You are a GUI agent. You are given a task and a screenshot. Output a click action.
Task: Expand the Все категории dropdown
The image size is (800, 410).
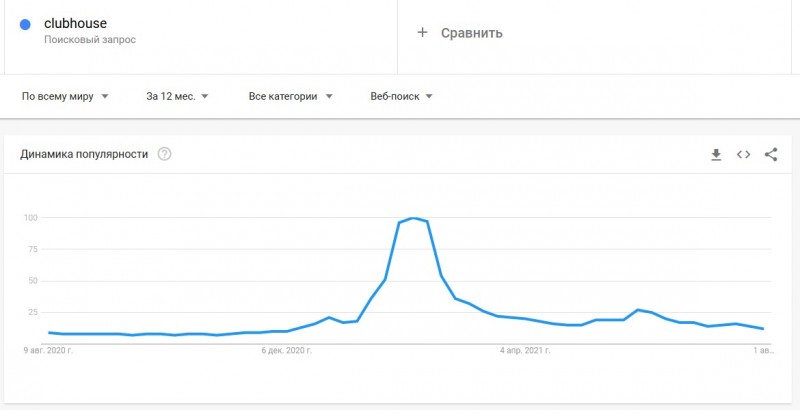pos(290,96)
